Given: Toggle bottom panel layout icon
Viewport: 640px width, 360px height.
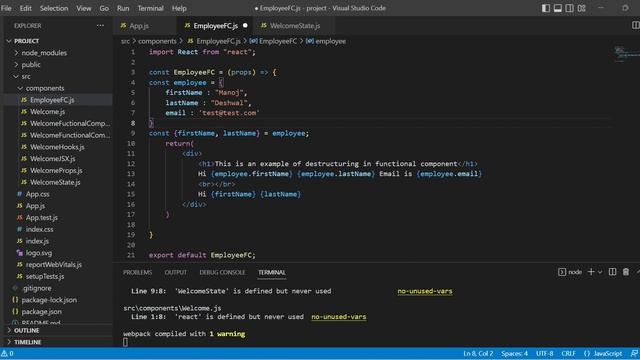Looking at the screenshot, I should tap(558, 8).
